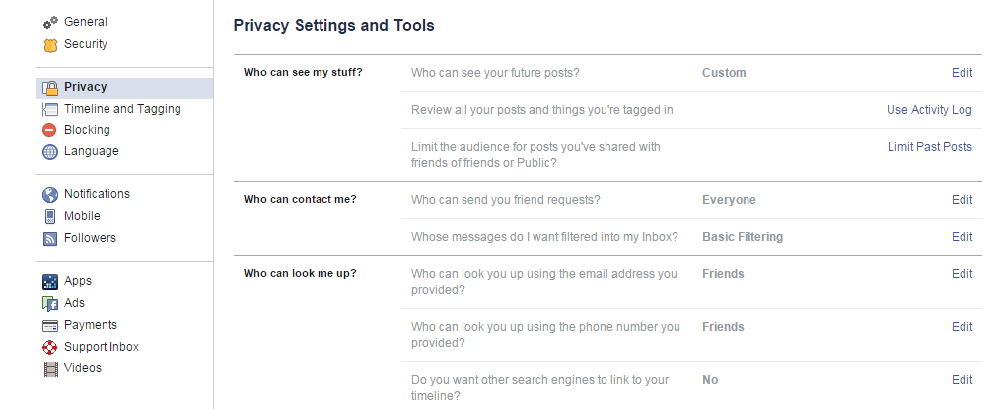The height and width of the screenshot is (409, 998).
Task: Click the Videos film strip icon
Action: coord(50,368)
